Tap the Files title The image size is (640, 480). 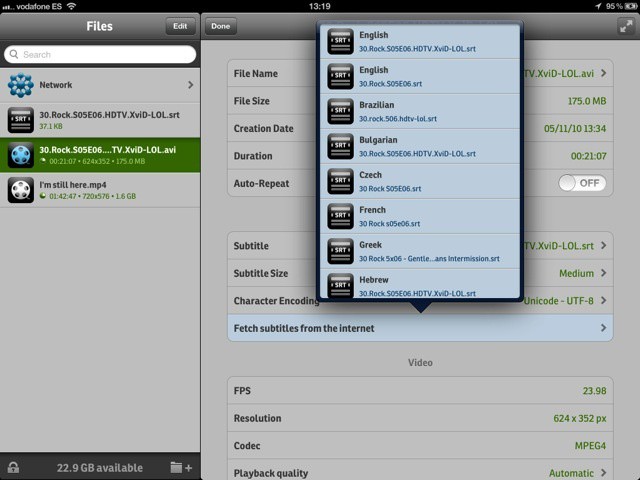pos(99,26)
